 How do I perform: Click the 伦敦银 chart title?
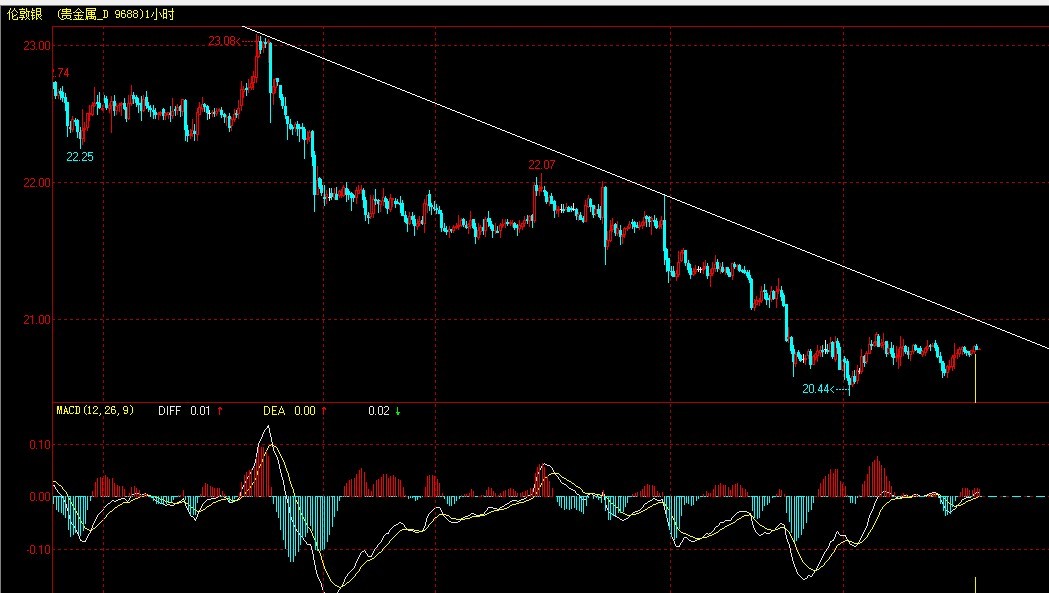26,13
